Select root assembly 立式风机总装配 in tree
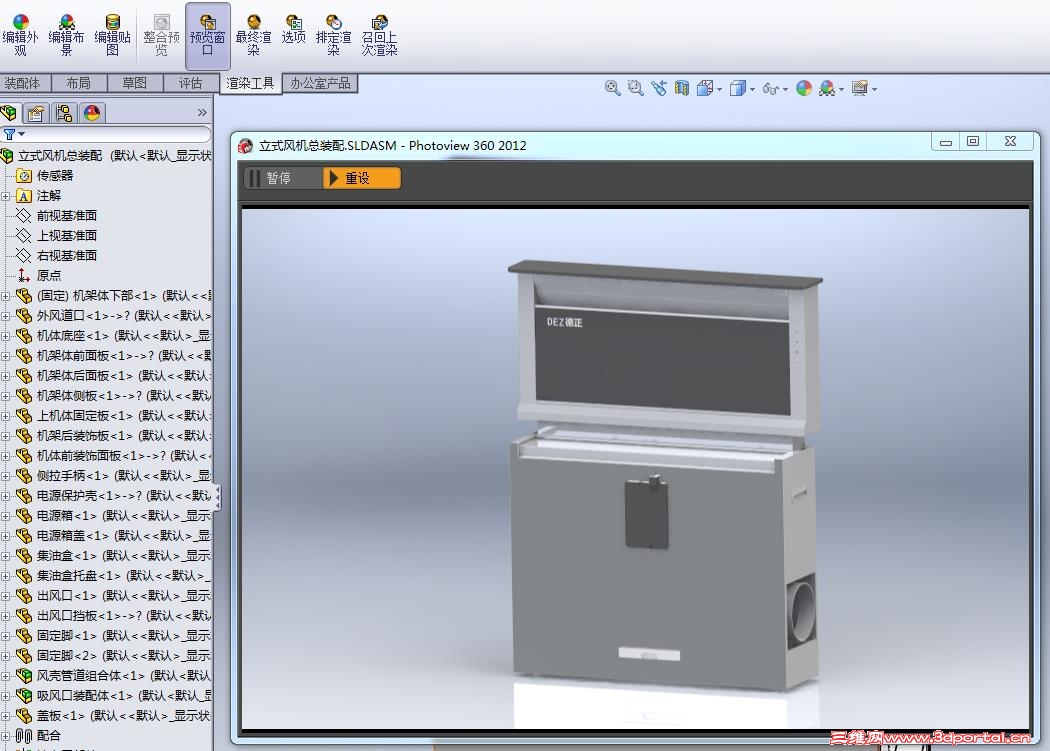This screenshot has height=751, width=1050. (x=106, y=155)
